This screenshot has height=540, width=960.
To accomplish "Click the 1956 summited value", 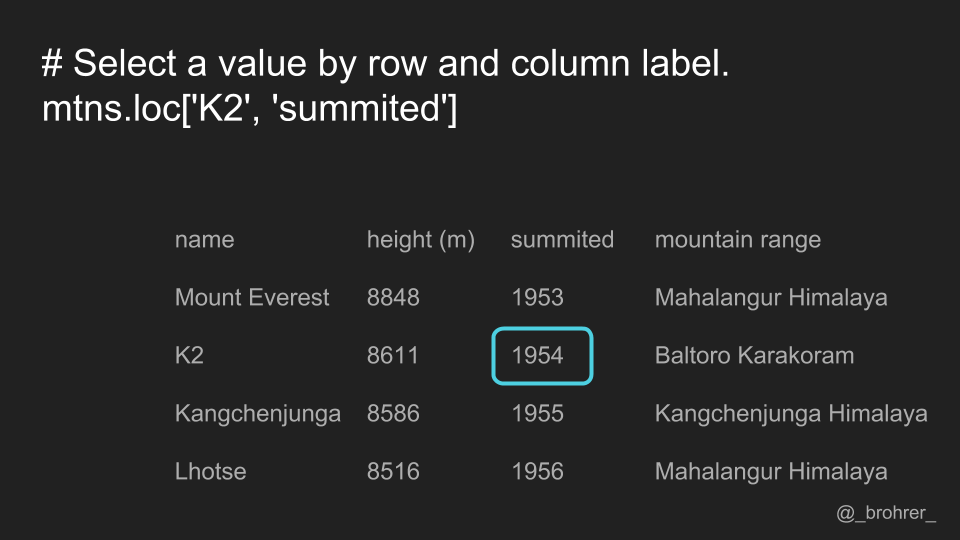I will 538,471.
